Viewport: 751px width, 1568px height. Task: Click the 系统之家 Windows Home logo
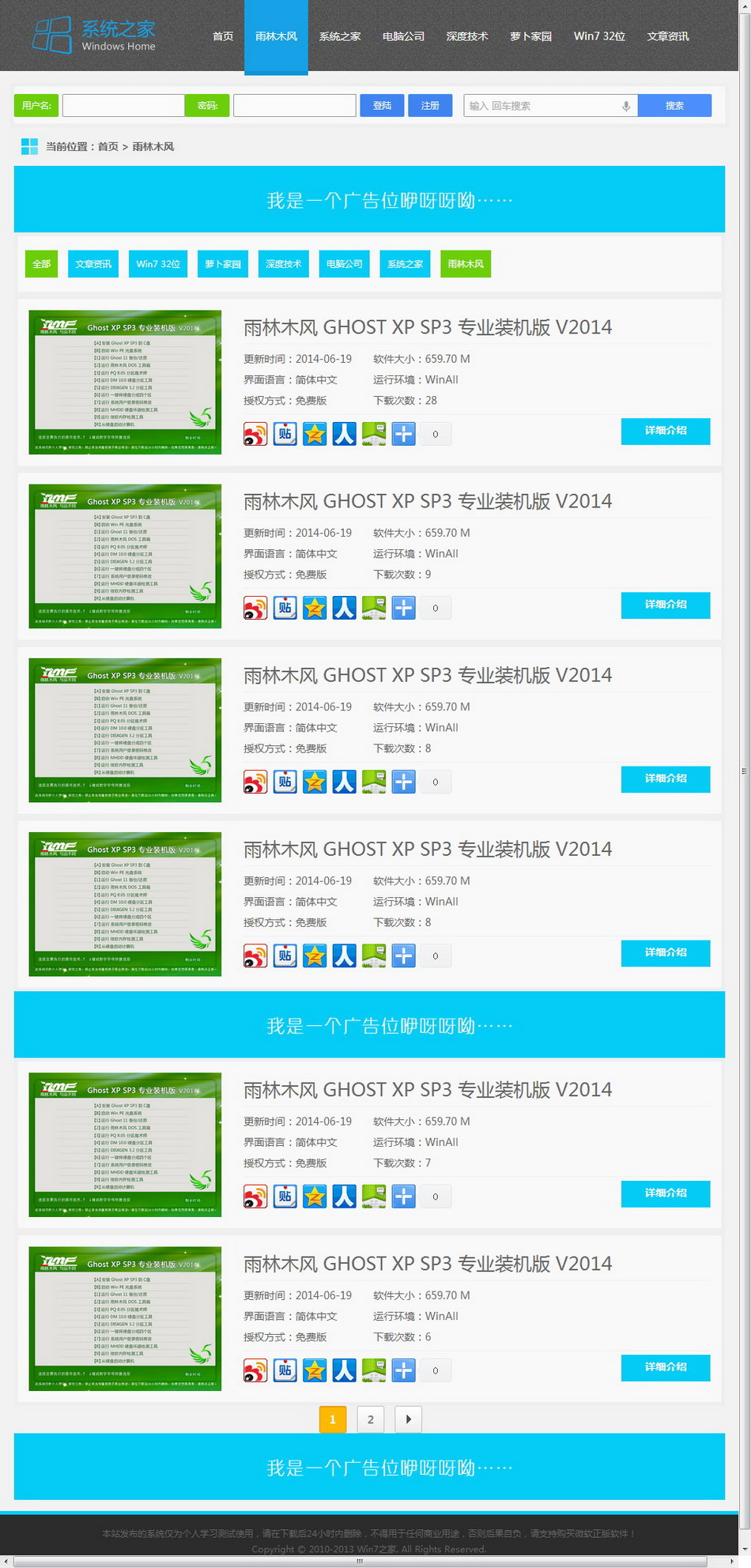(x=94, y=36)
